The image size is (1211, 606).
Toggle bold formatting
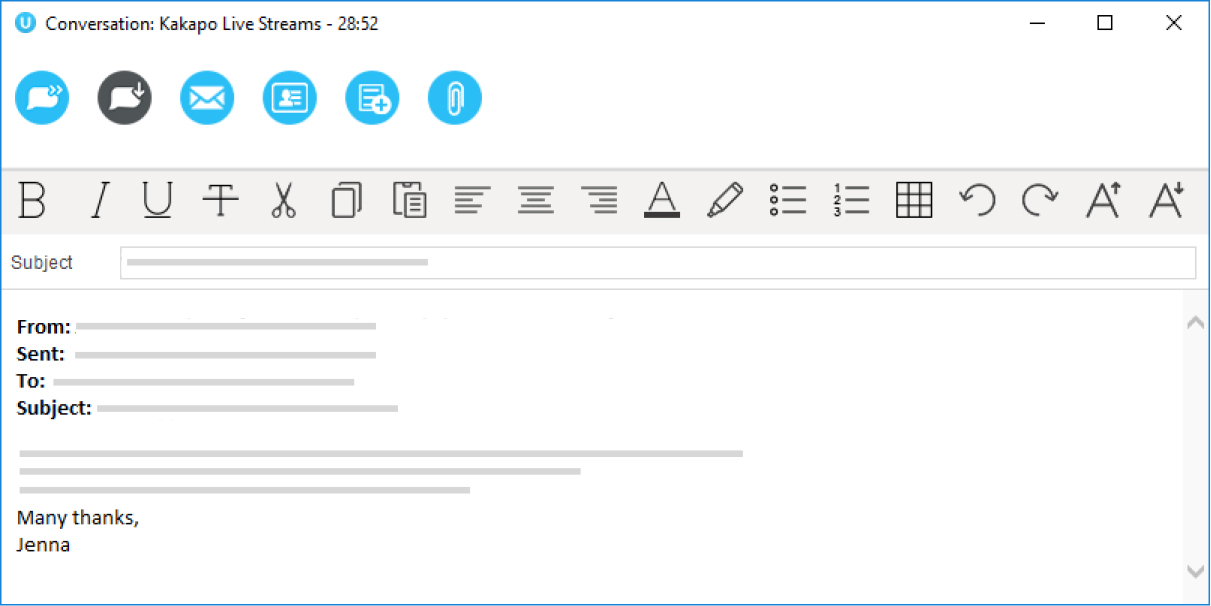click(x=33, y=200)
